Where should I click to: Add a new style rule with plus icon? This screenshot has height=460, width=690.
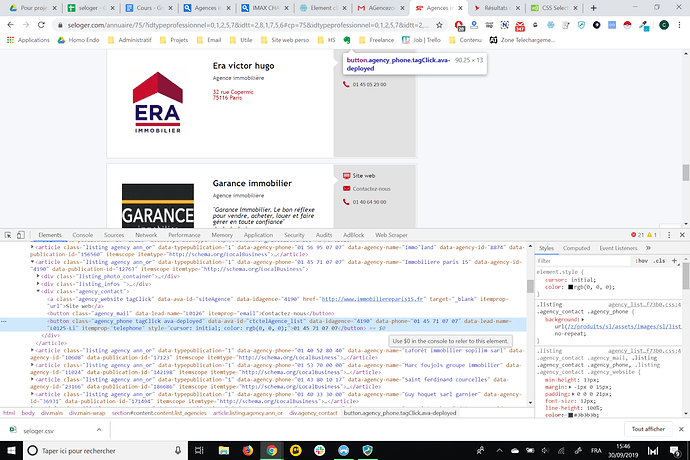pos(674,261)
